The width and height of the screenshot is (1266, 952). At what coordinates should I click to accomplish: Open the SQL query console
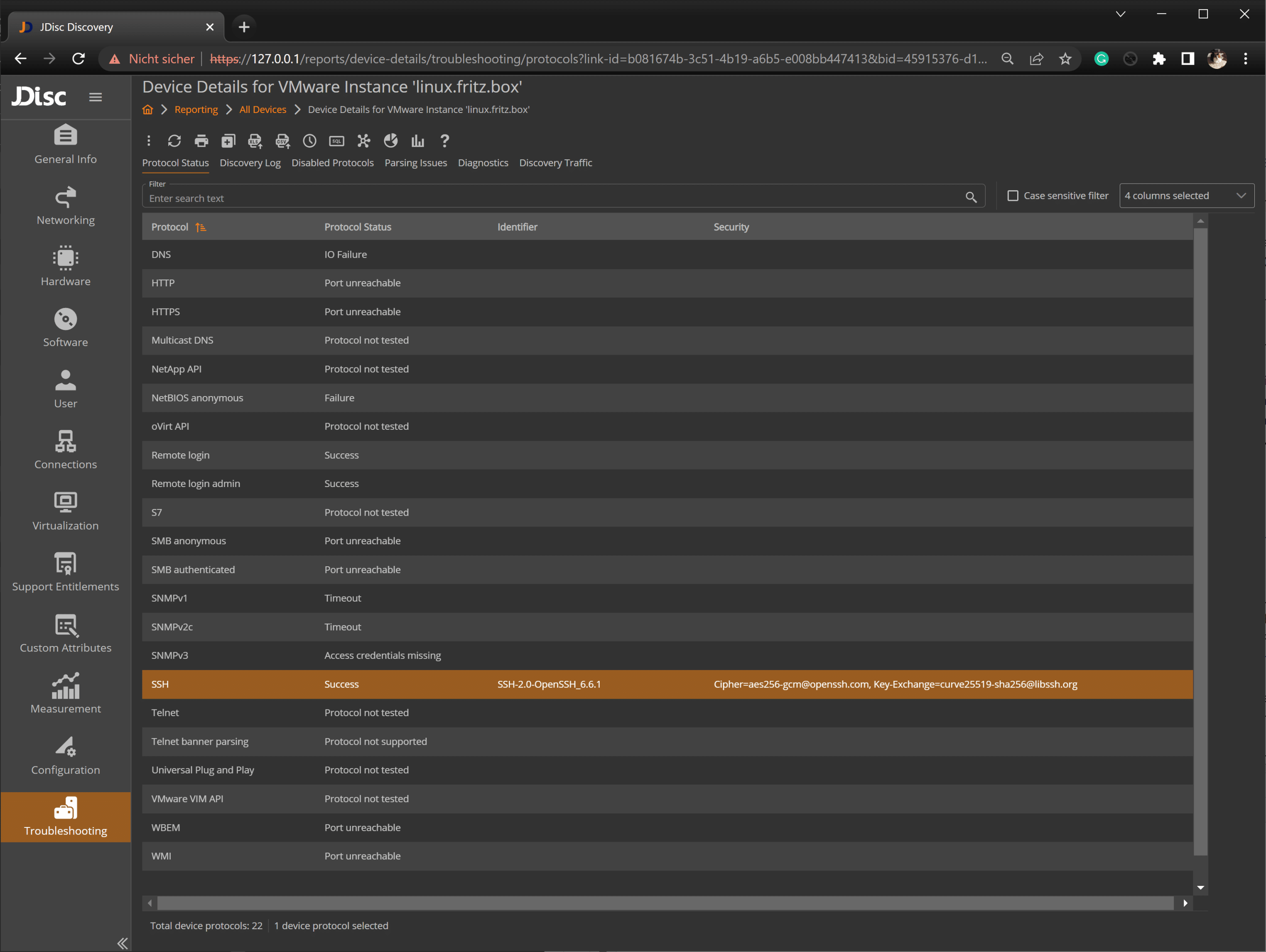(336, 141)
